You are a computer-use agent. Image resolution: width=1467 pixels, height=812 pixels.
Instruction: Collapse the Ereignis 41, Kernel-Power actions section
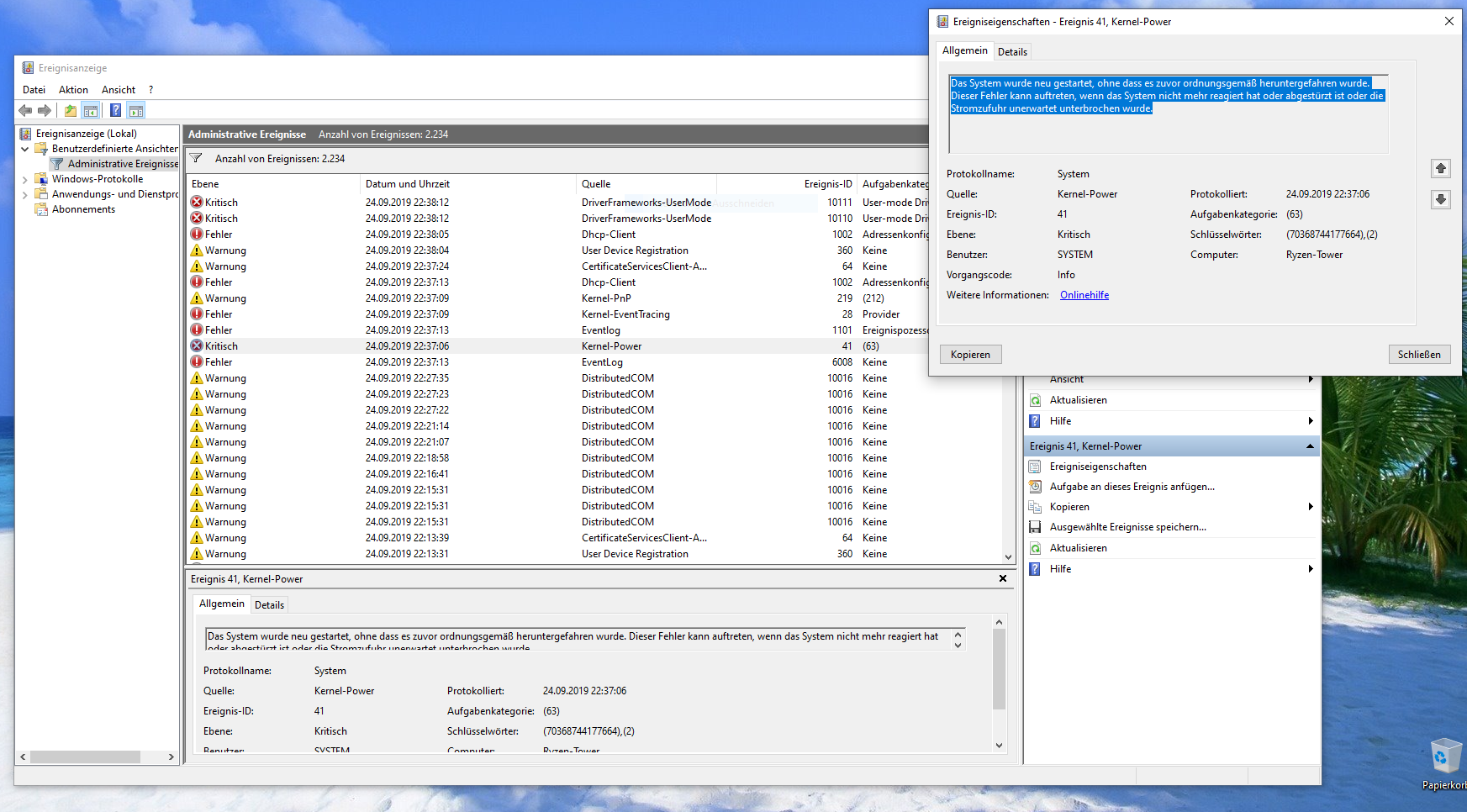click(1310, 446)
